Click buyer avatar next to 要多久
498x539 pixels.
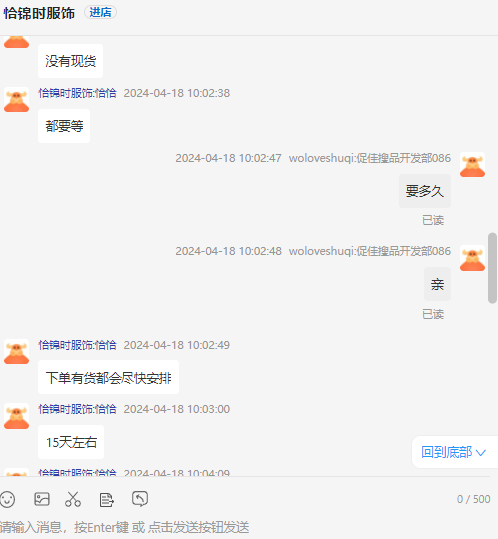tap(473, 165)
